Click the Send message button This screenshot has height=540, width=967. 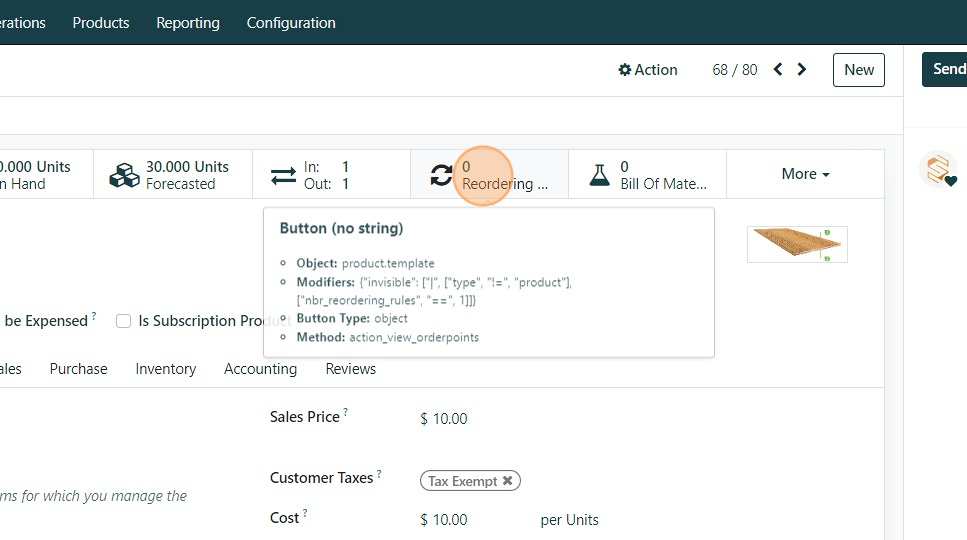(946, 69)
